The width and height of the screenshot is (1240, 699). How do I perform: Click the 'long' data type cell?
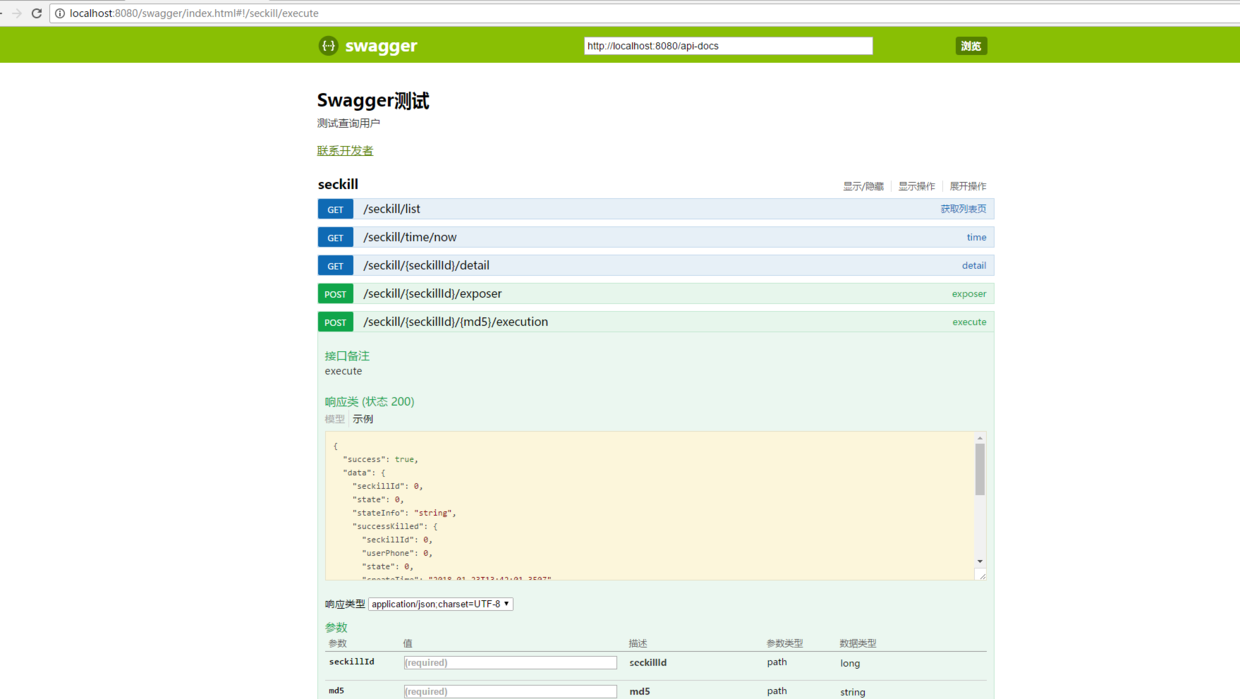pos(850,663)
